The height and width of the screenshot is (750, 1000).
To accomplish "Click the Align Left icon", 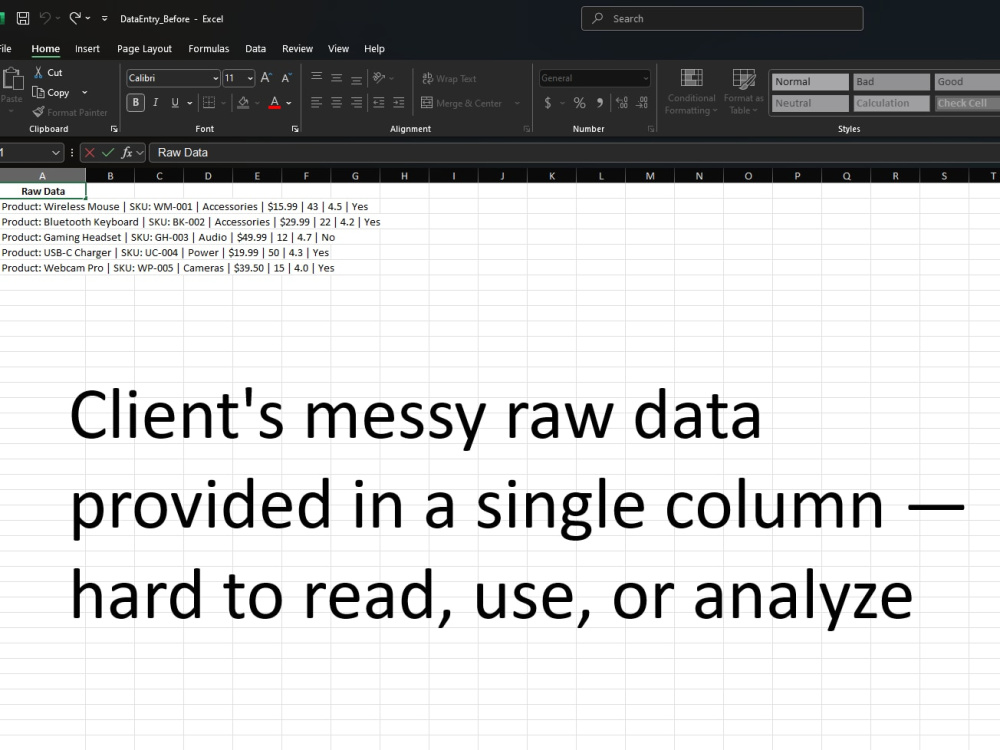I will click(x=316, y=103).
